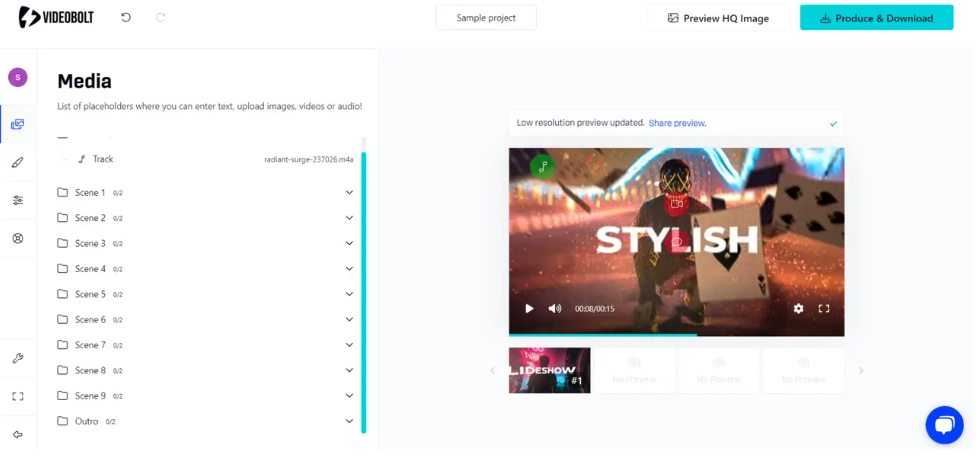Open the help lifebuoy sidebar icon
Image resolution: width=976 pixels, height=473 pixels.
pyautogui.click(x=17, y=238)
